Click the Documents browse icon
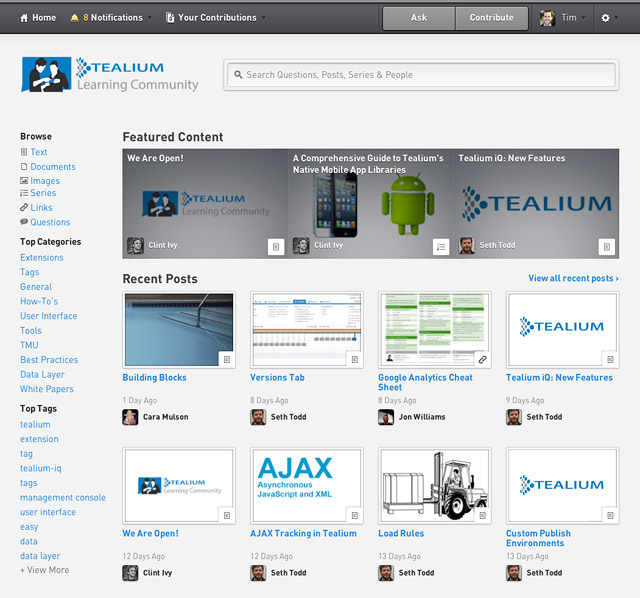Screen dimensions: 640x598 coord(24,167)
